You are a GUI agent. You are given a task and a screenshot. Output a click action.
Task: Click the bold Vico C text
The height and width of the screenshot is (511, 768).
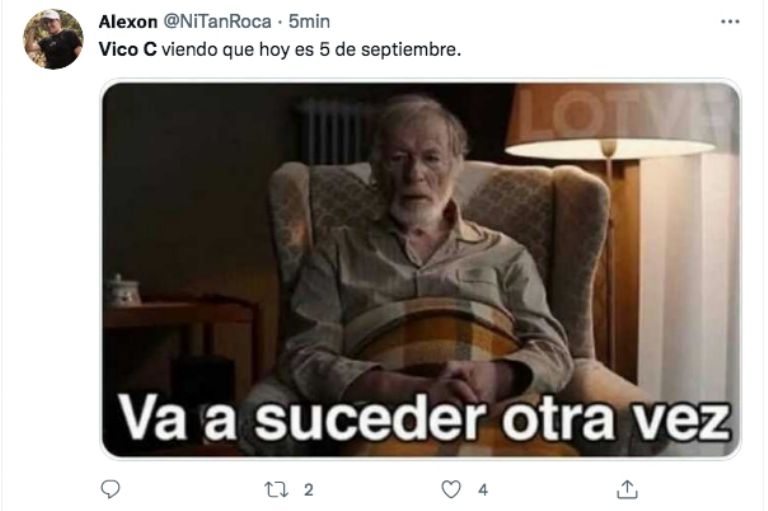point(127,49)
